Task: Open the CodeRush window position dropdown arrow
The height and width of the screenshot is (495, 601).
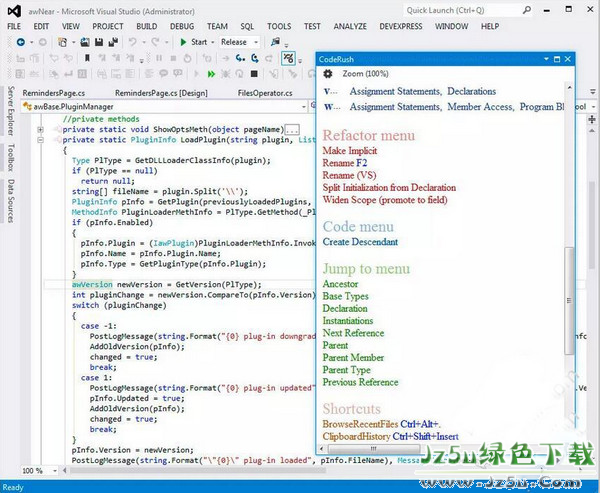Action: click(546, 59)
